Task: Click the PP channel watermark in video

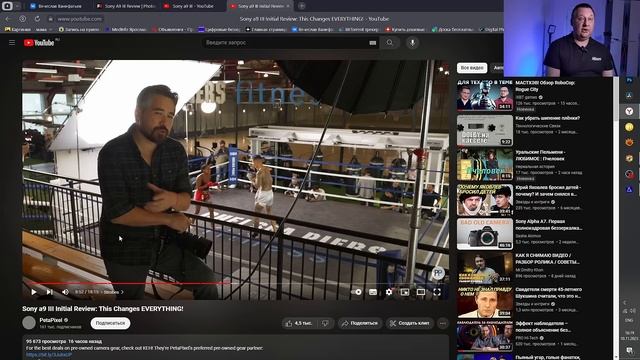Action: 438,273
